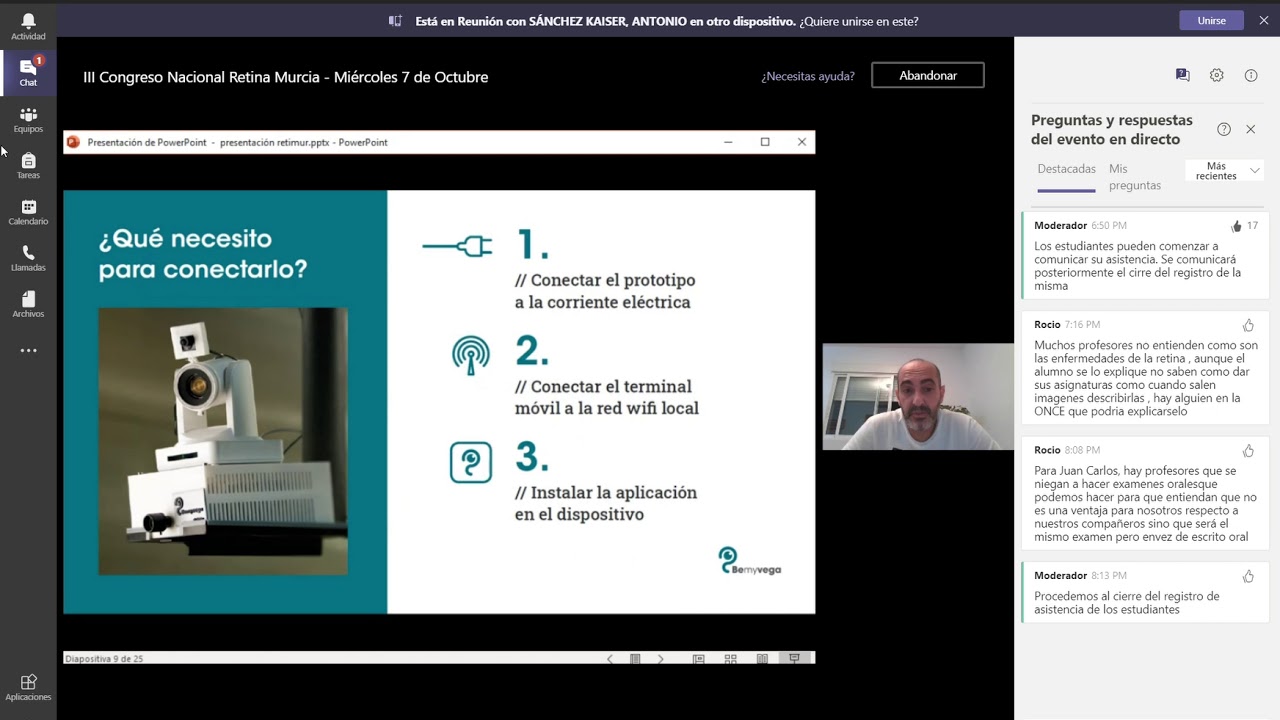Close the Preguntas y respuestas panel

tap(1250, 129)
